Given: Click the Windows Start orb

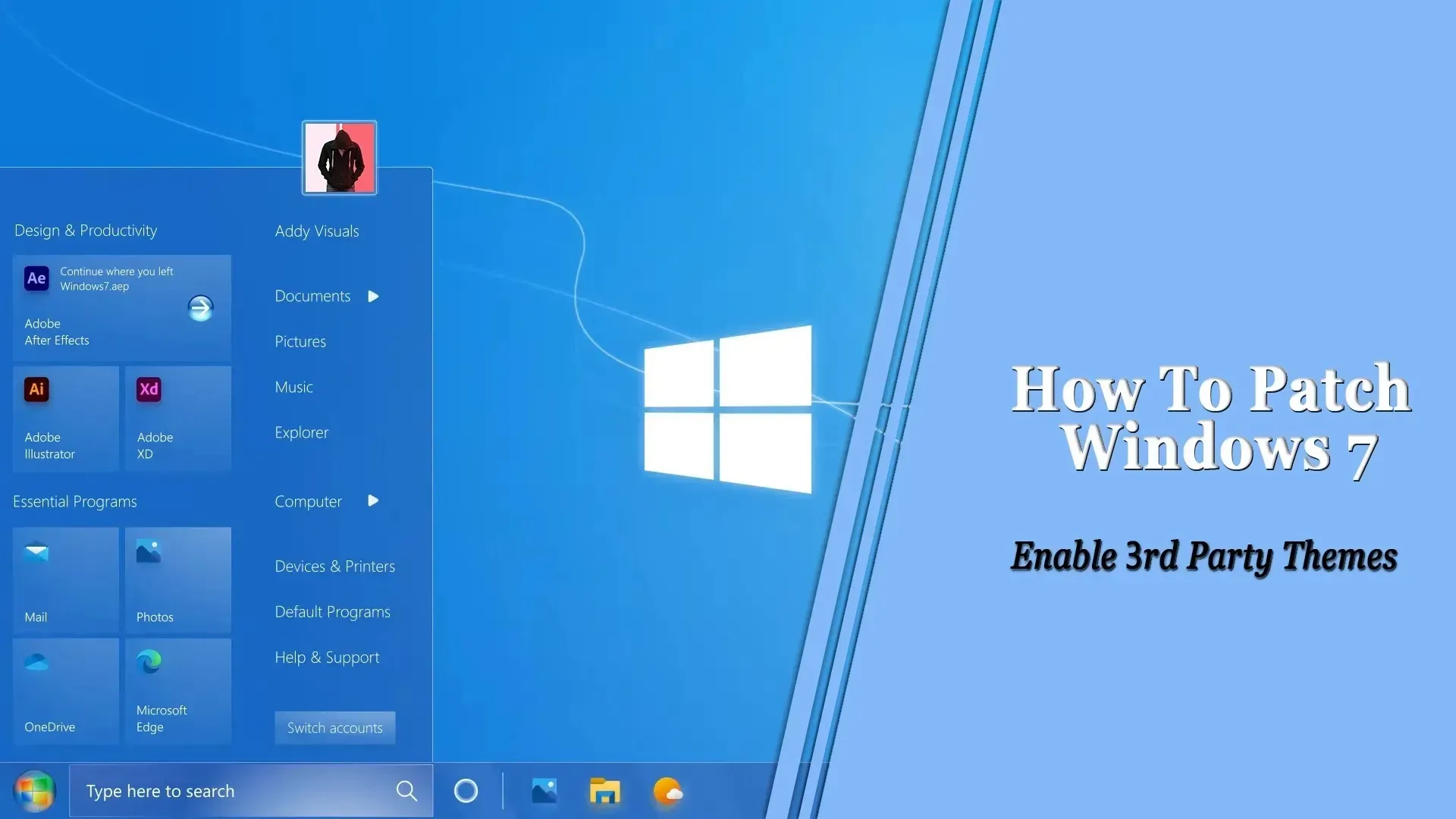Looking at the screenshot, I should 35,791.
